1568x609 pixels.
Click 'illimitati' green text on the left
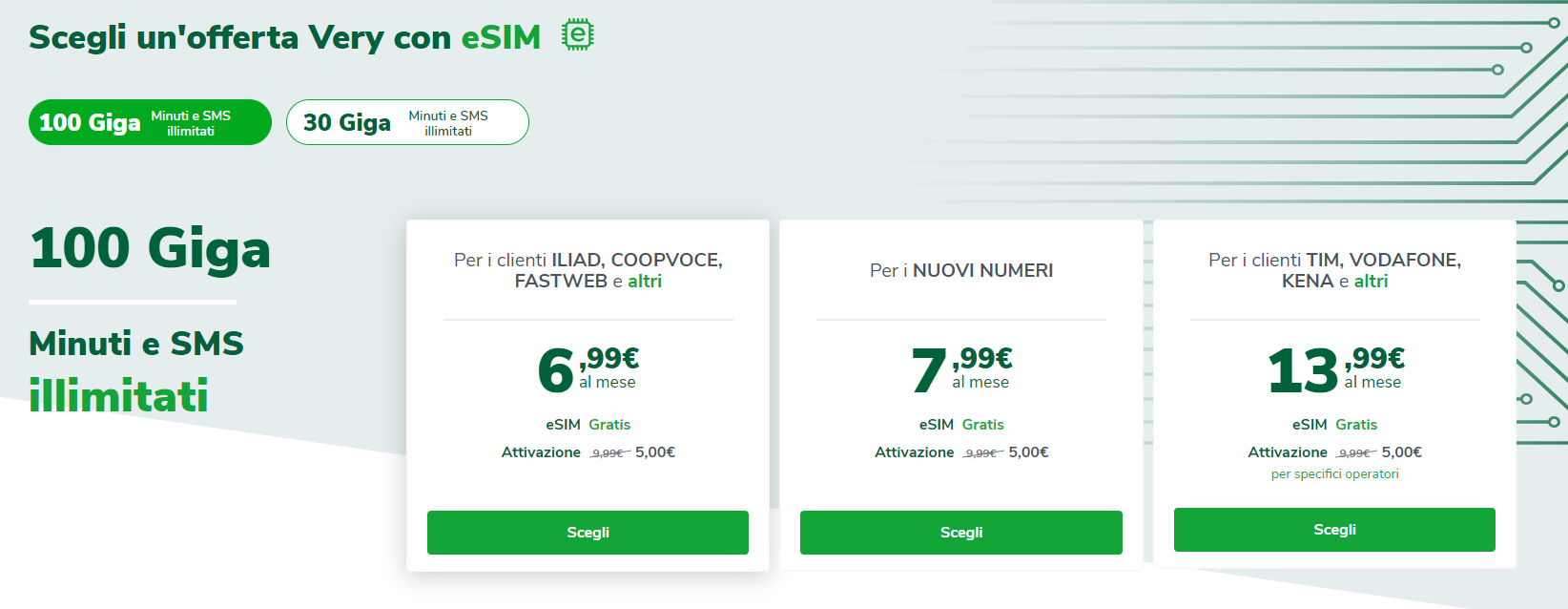click(119, 396)
